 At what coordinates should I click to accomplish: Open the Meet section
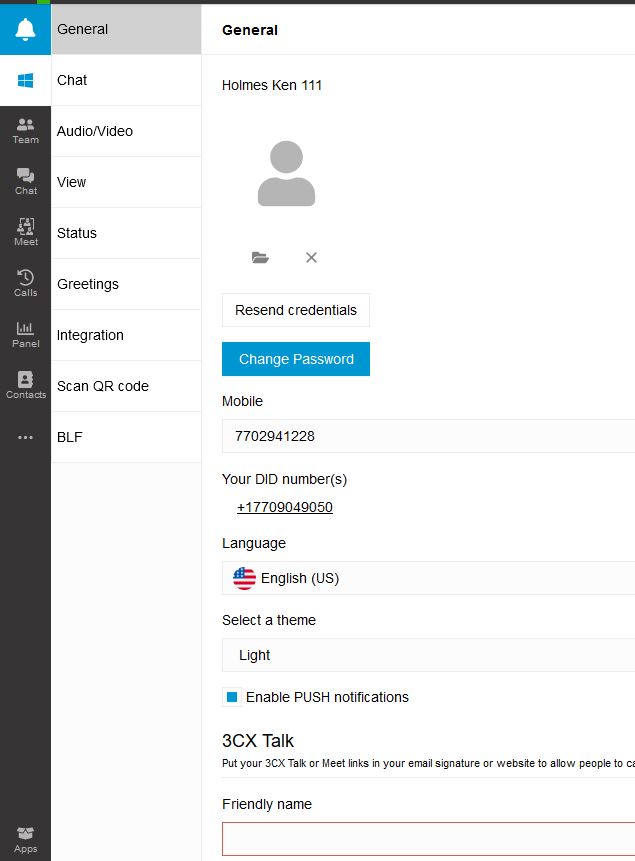[x=25, y=233]
